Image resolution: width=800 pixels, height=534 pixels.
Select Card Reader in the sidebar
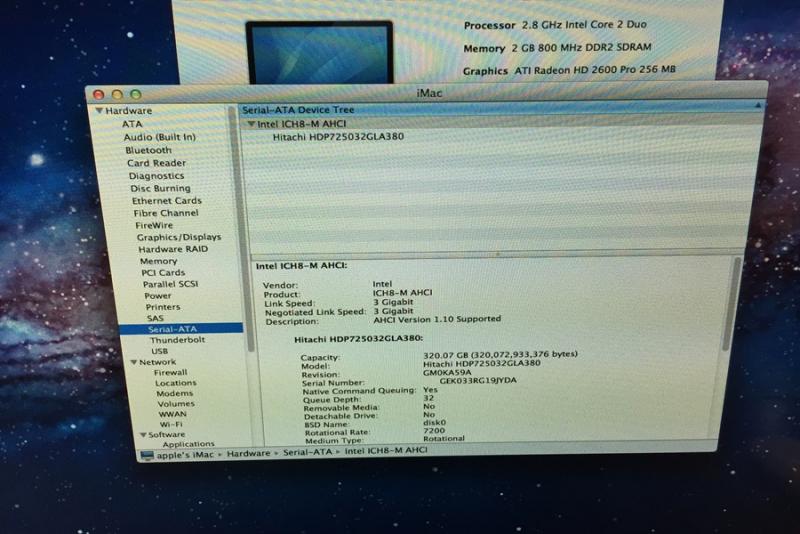click(x=156, y=163)
